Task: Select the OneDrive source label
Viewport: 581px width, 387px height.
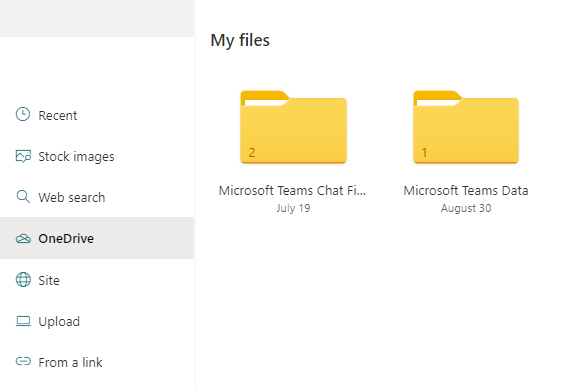Action: 66,238
